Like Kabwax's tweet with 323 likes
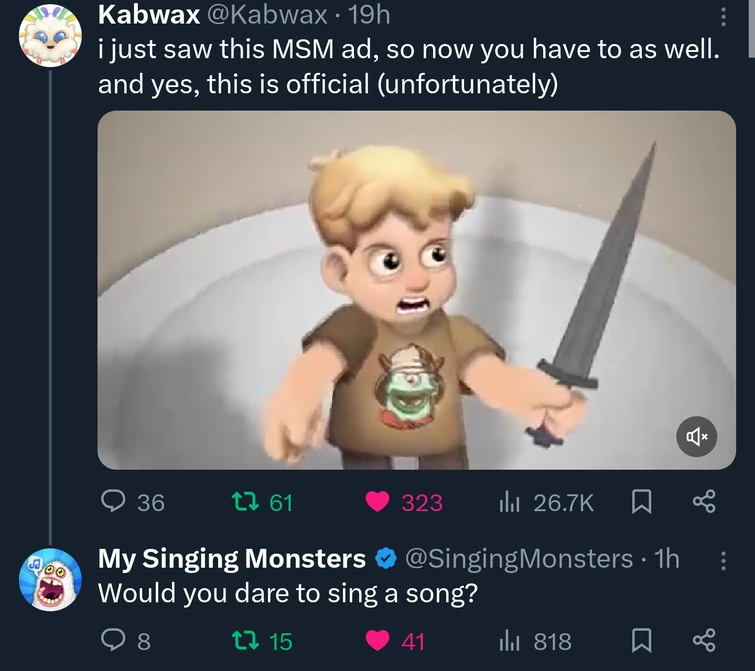This screenshot has width=755, height=671. click(378, 502)
